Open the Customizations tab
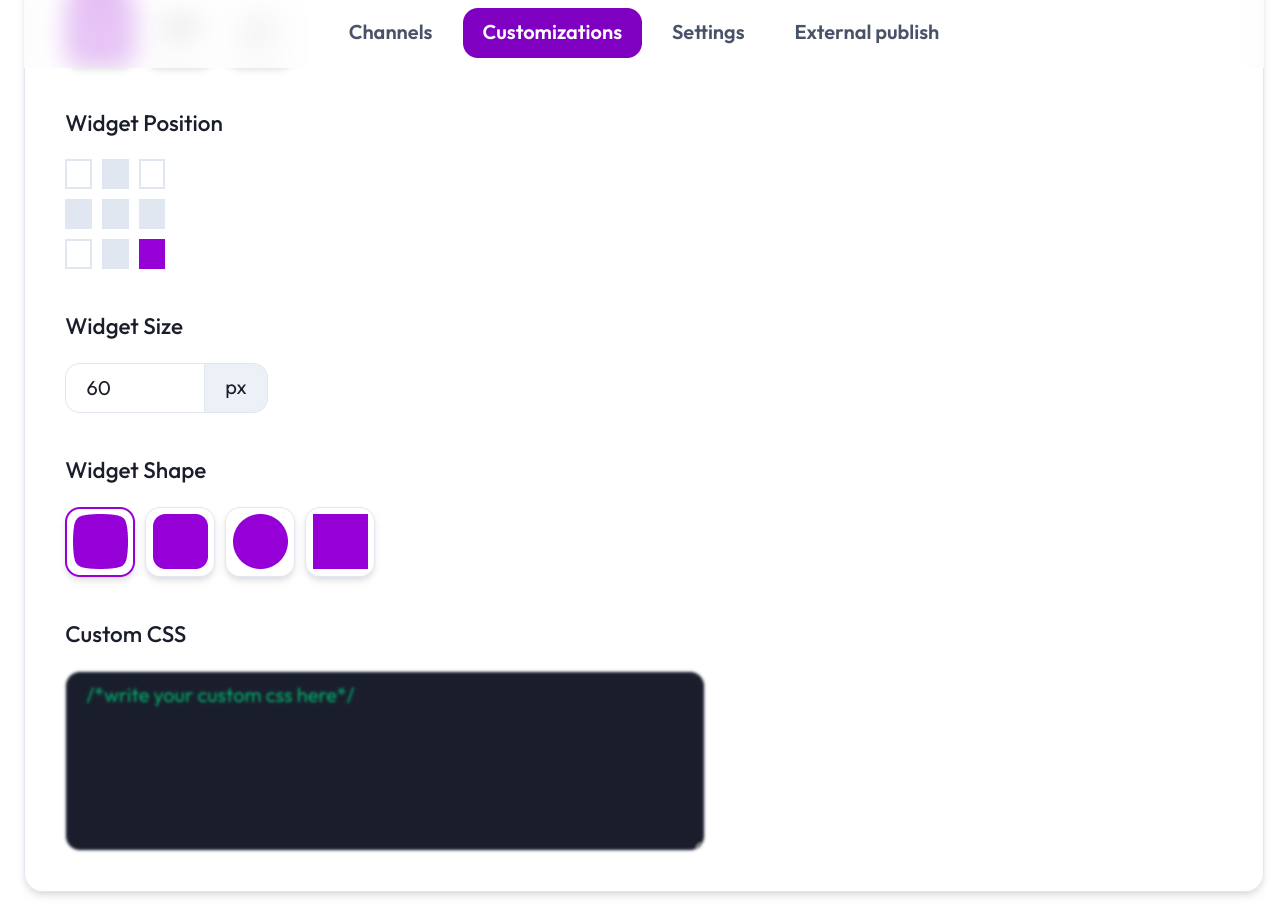This screenshot has height=910, width=1286. [552, 33]
